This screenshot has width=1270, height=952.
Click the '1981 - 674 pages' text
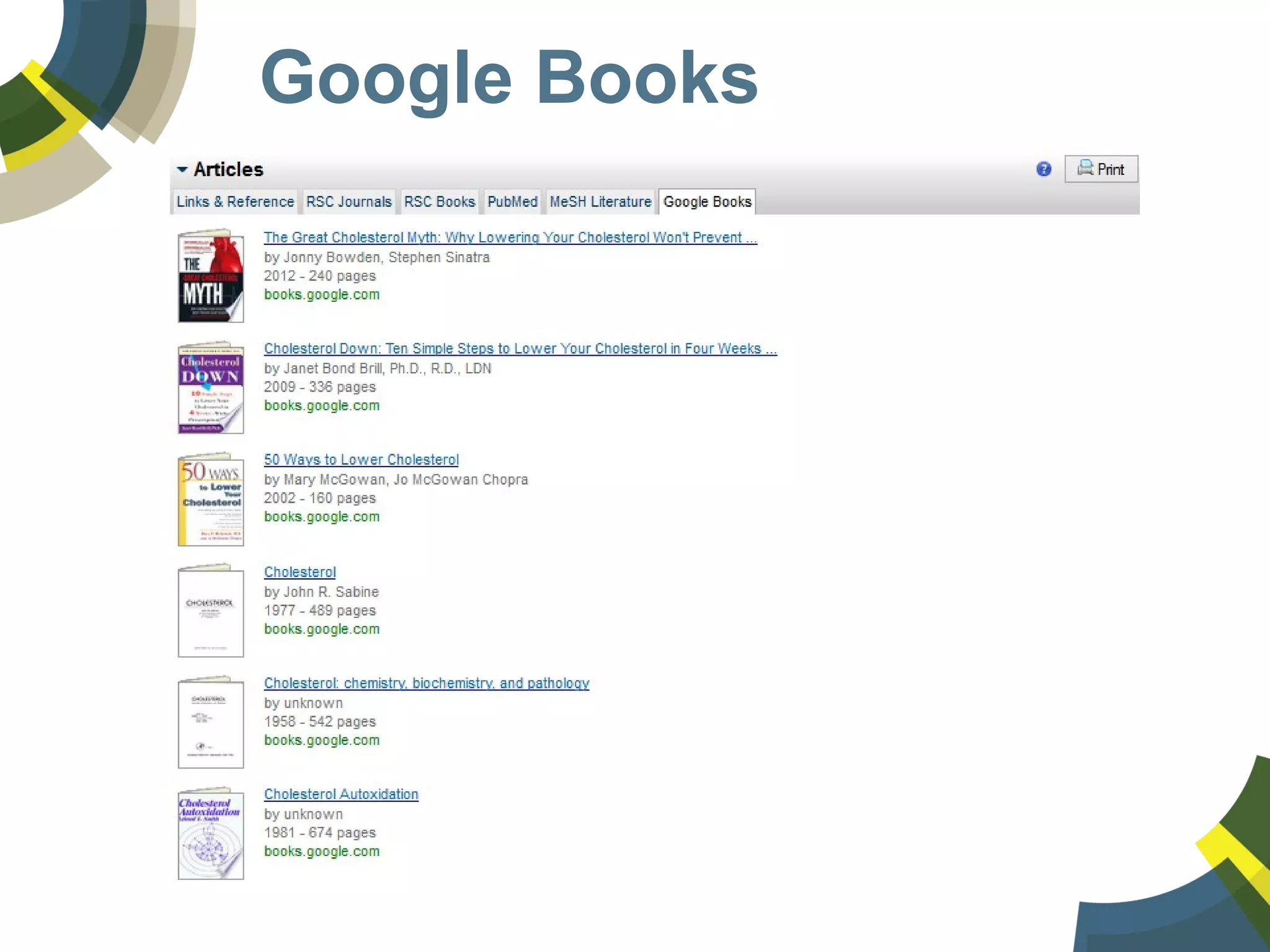point(320,832)
